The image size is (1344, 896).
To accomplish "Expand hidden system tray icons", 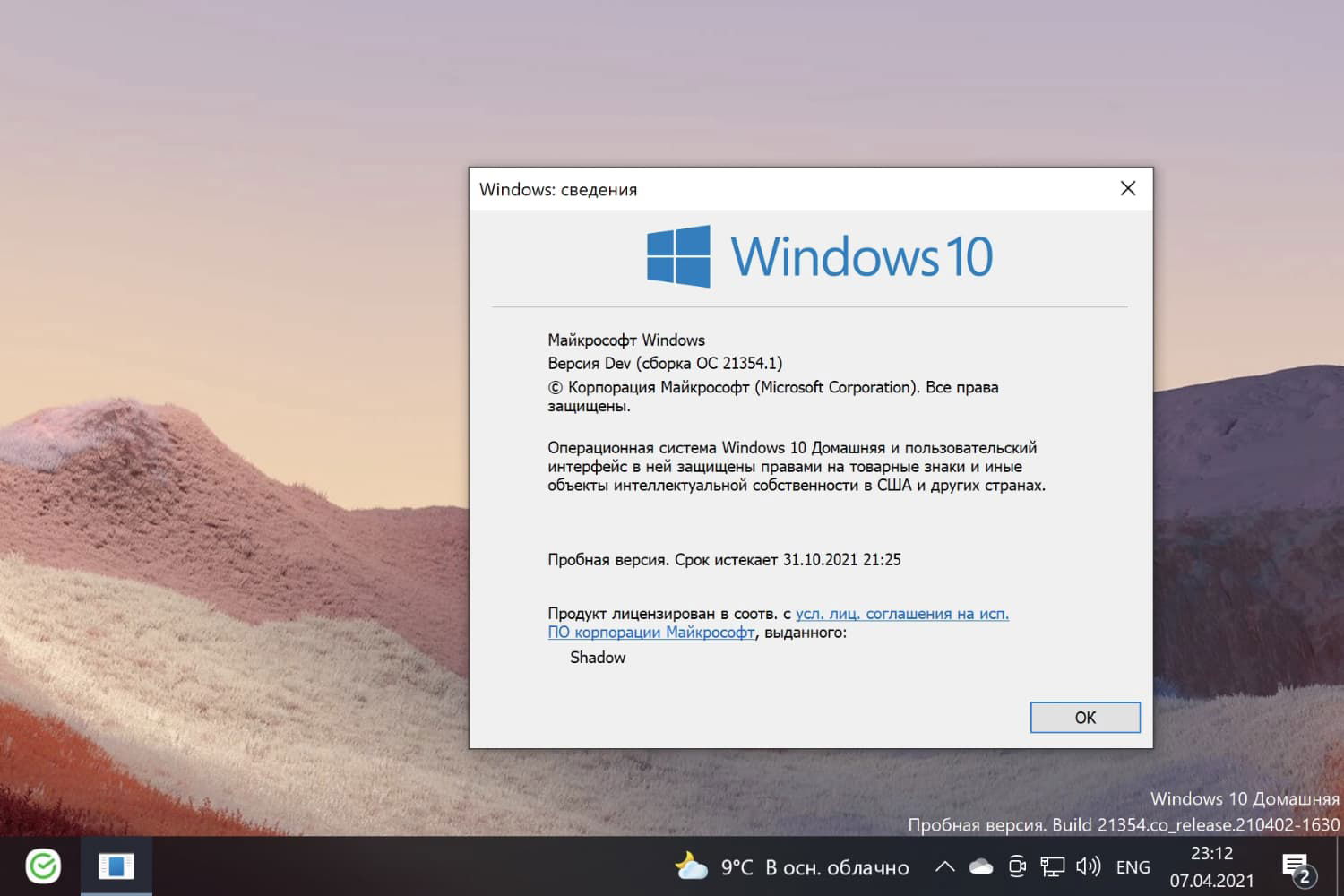I will [x=943, y=866].
